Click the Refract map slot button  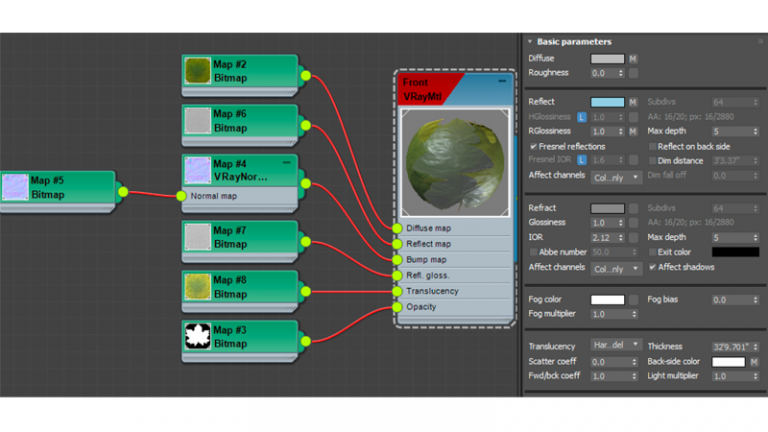click(x=633, y=208)
